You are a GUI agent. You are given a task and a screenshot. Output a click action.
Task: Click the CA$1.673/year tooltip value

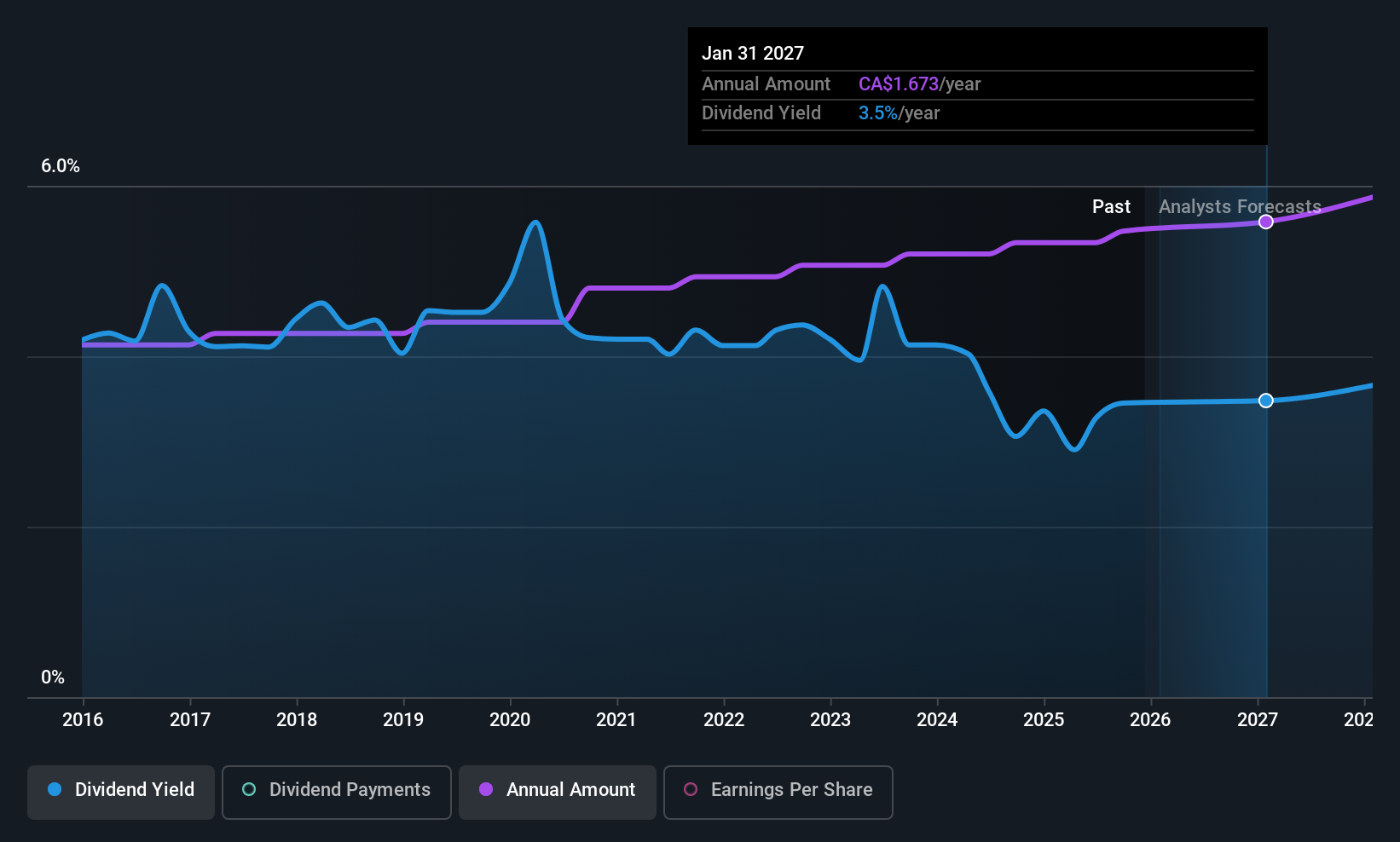click(x=920, y=84)
